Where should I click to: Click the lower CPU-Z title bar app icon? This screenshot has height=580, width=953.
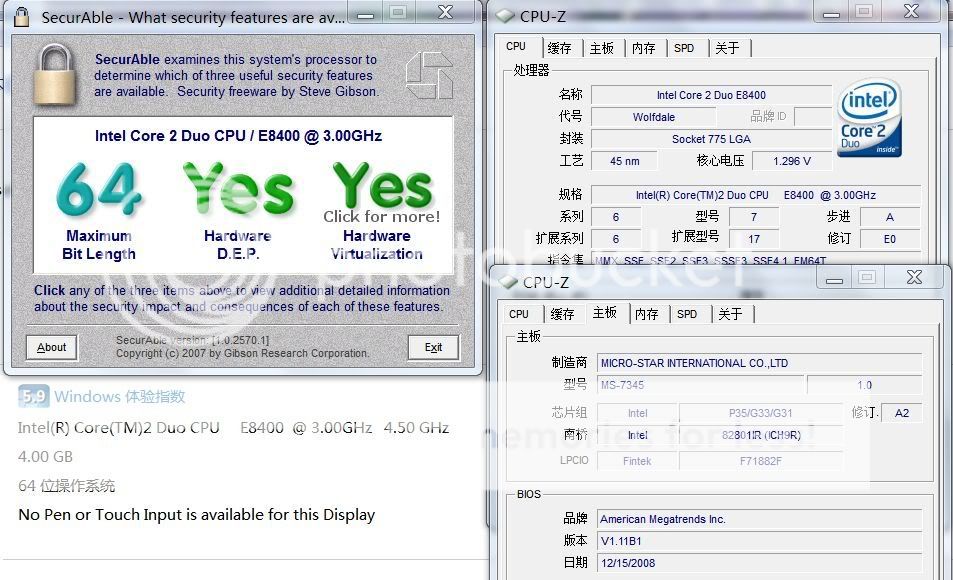pyautogui.click(x=508, y=282)
